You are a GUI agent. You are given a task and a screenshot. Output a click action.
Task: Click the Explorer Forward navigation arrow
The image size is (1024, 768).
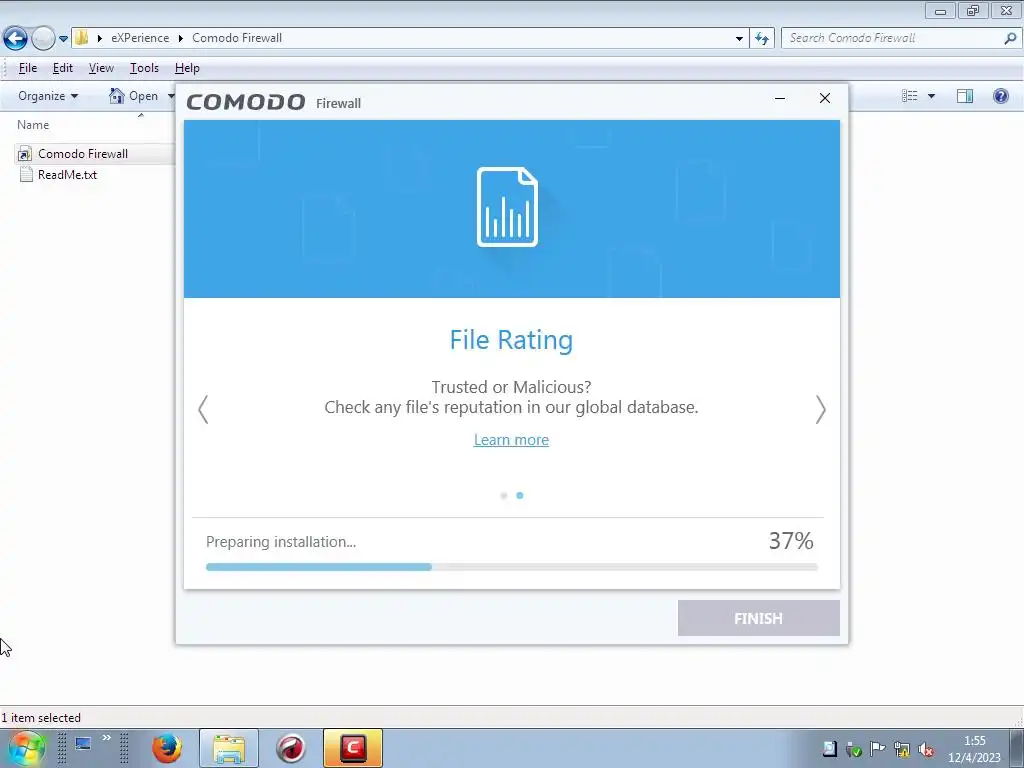pyautogui.click(x=43, y=38)
